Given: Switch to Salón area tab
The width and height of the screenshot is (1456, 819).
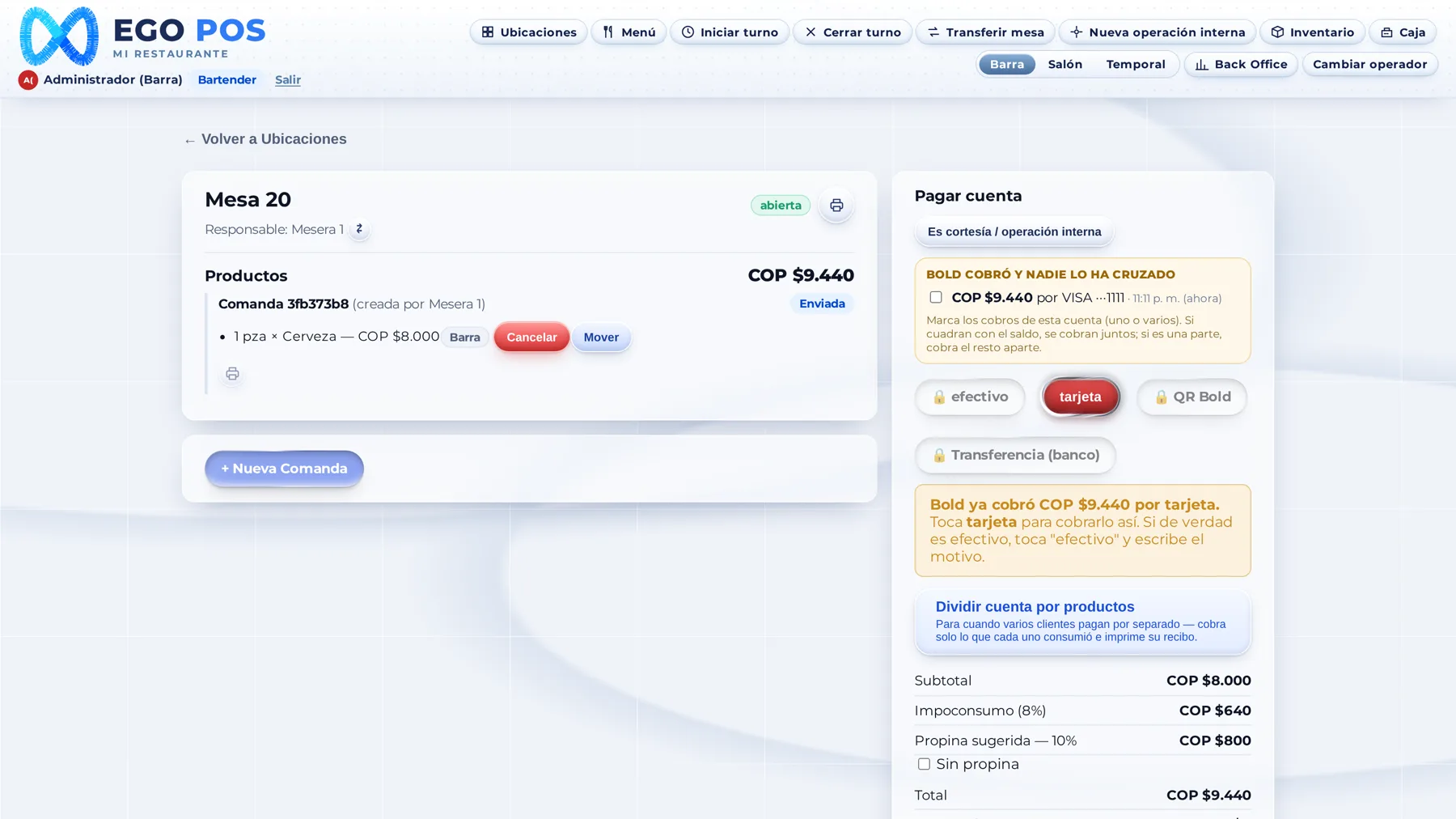Looking at the screenshot, I should [x=1064, y=65].
